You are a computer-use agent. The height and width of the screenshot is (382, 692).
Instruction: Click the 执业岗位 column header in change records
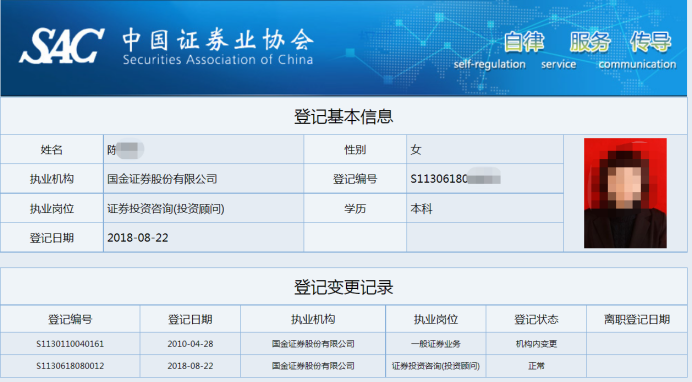(436, 319)
